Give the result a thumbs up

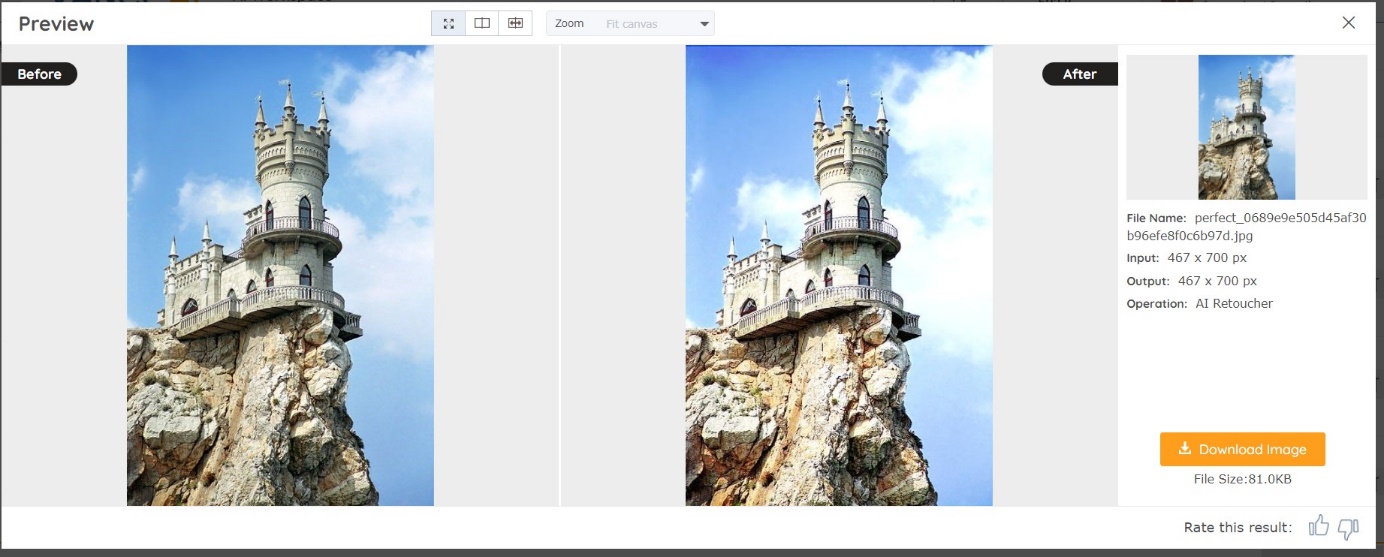pos(1318,527)
